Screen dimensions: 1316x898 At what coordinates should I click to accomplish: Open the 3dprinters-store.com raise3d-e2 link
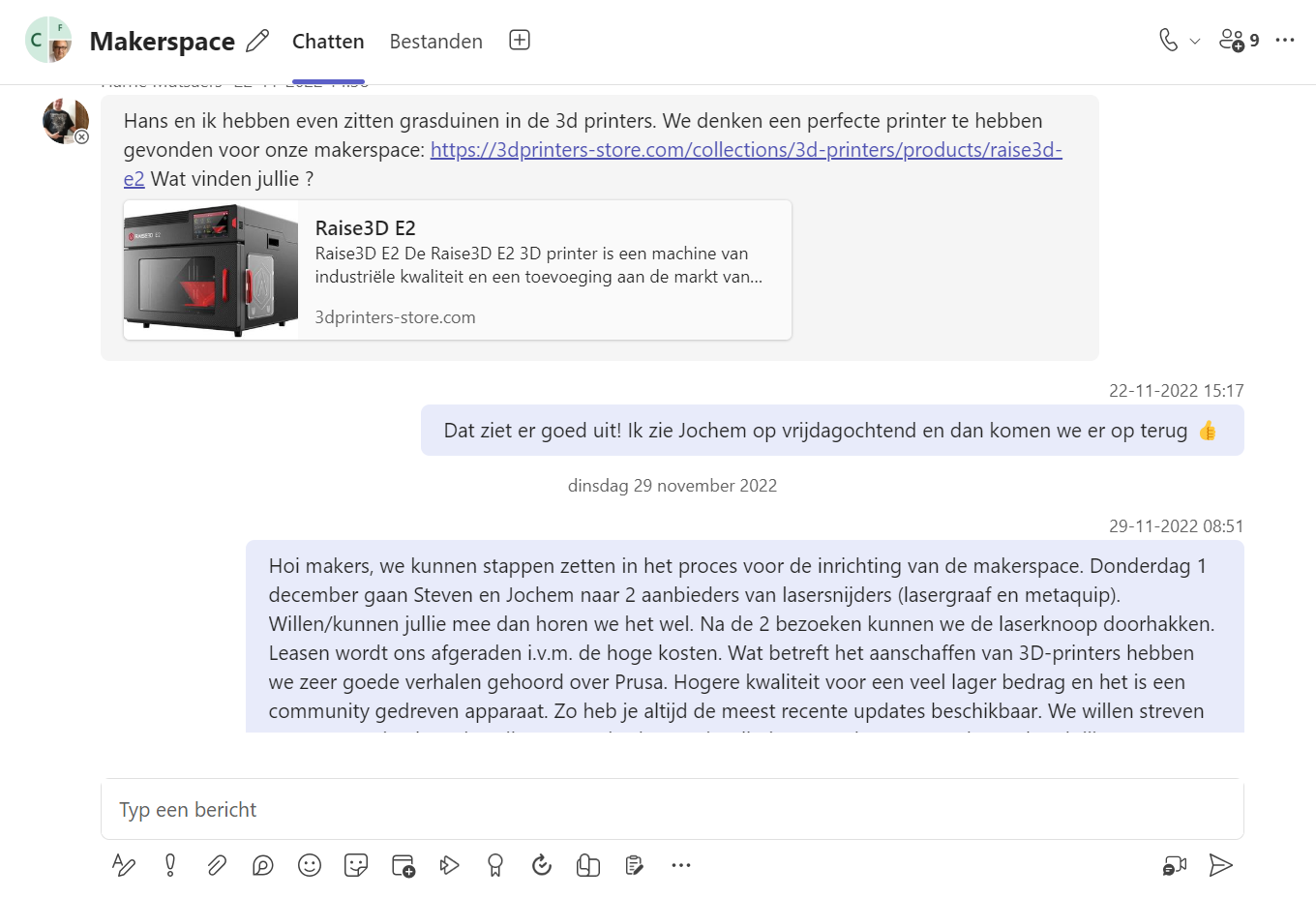(745, 150)
